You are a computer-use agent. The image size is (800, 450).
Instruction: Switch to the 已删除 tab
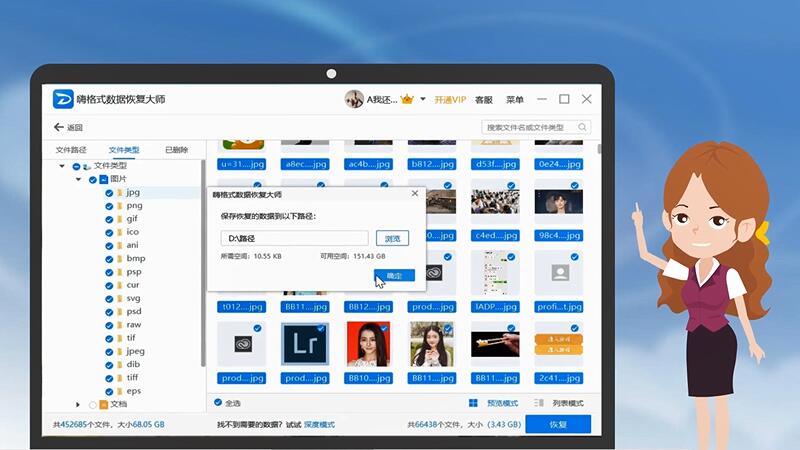coord(177,149)
